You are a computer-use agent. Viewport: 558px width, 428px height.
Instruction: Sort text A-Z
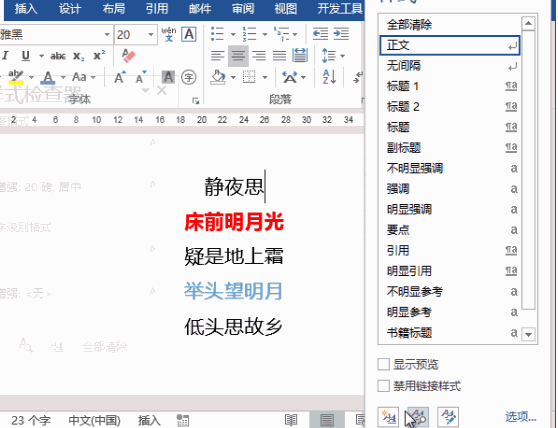click(x=329, y=77)
